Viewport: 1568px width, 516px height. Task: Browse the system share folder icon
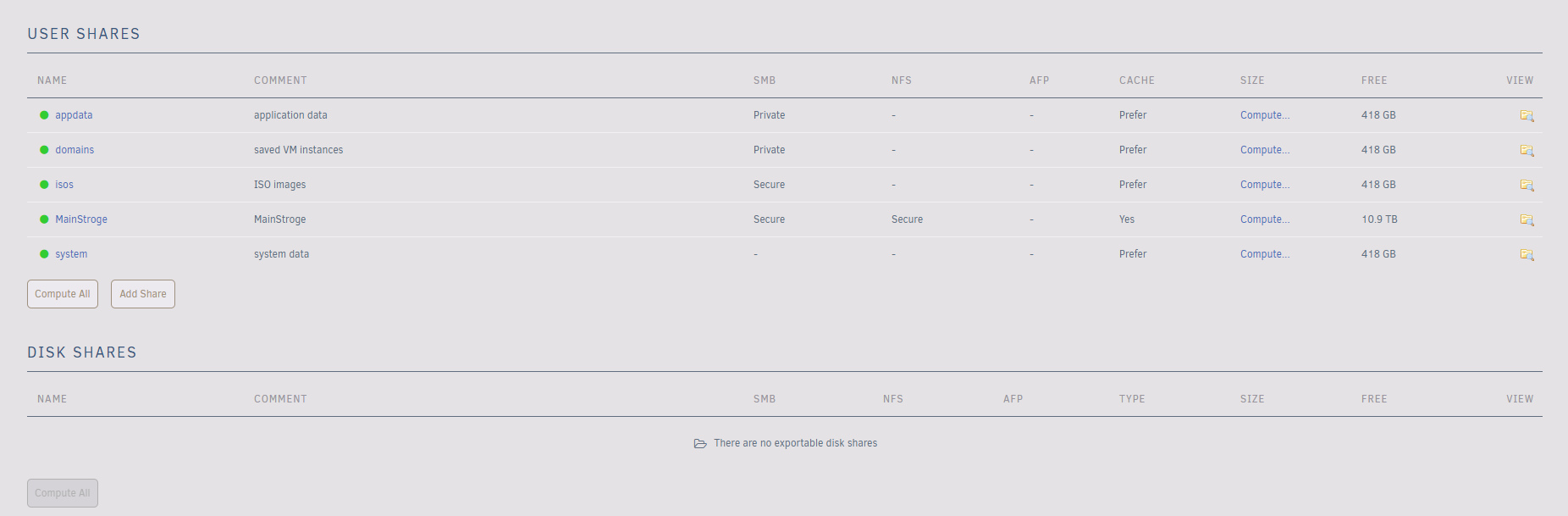pyautogui.click(x=1527, y=255)
